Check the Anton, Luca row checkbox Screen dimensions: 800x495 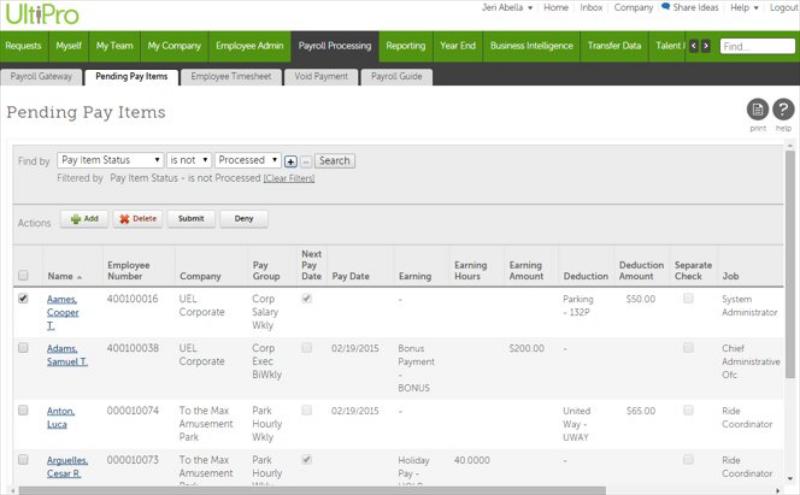pos(23,410)
